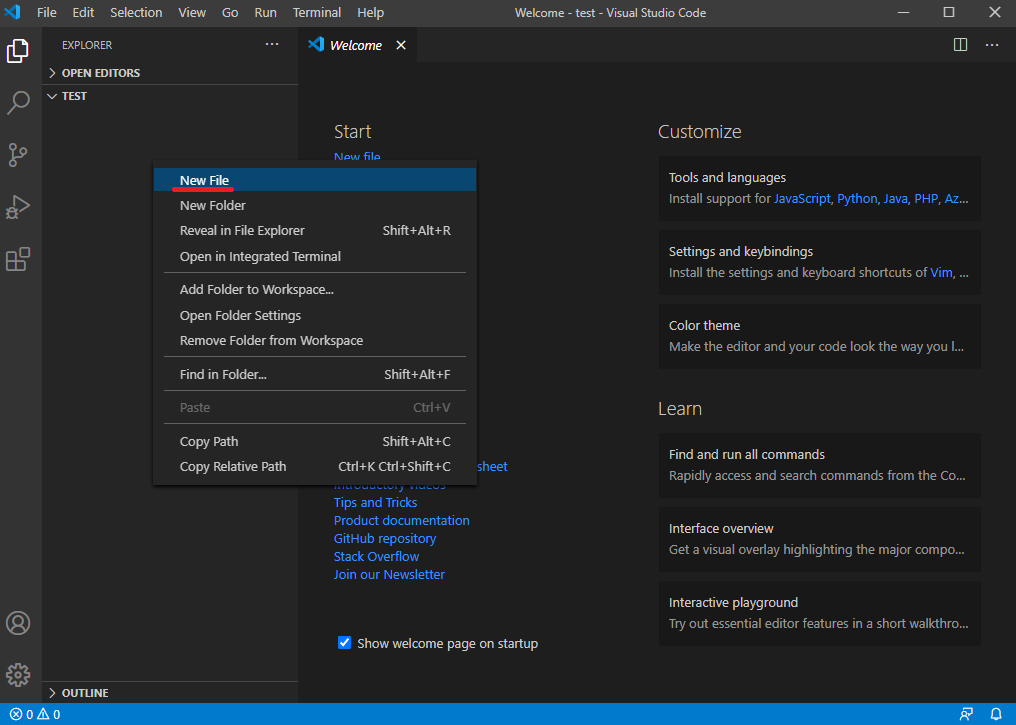
Task: Open the Interactive playground card
Action: pos(820,613)
